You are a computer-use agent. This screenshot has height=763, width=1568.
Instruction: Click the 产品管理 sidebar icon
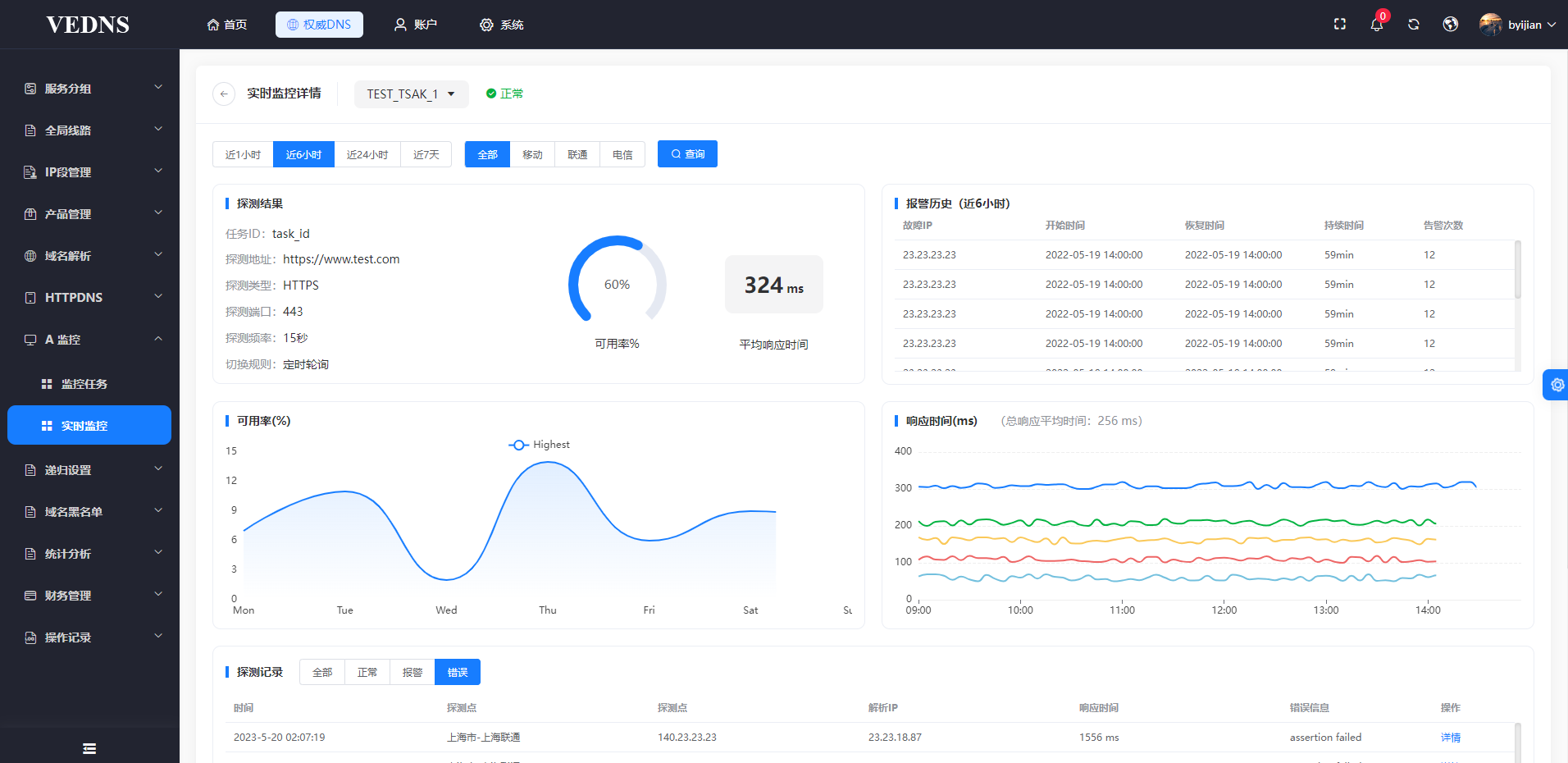(30, 214)
